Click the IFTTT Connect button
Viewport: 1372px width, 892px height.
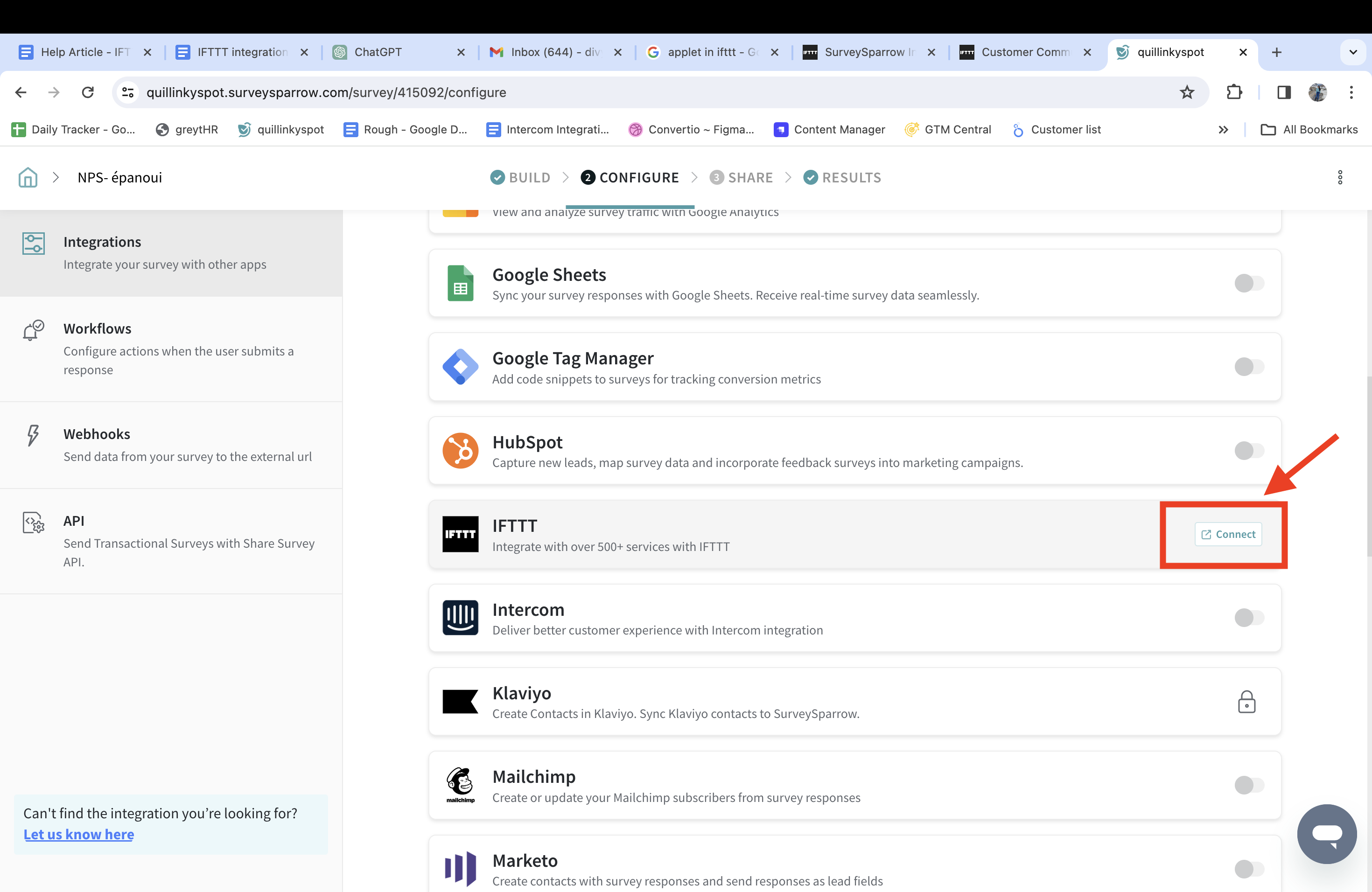[x=1228, y=534]
